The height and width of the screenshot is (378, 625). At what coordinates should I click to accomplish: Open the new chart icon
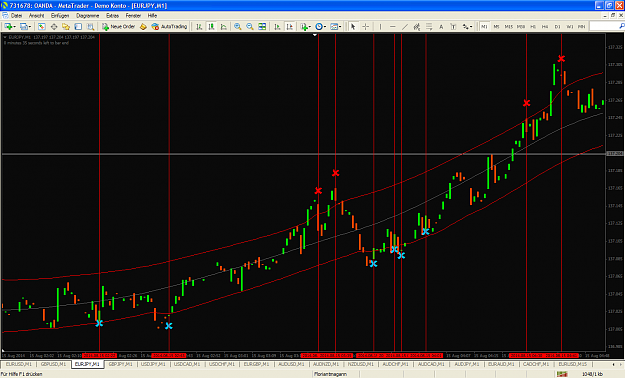click(8, 26)
